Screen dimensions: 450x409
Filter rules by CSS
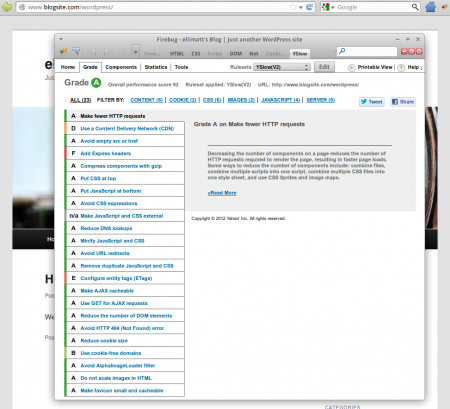point(212,100)
